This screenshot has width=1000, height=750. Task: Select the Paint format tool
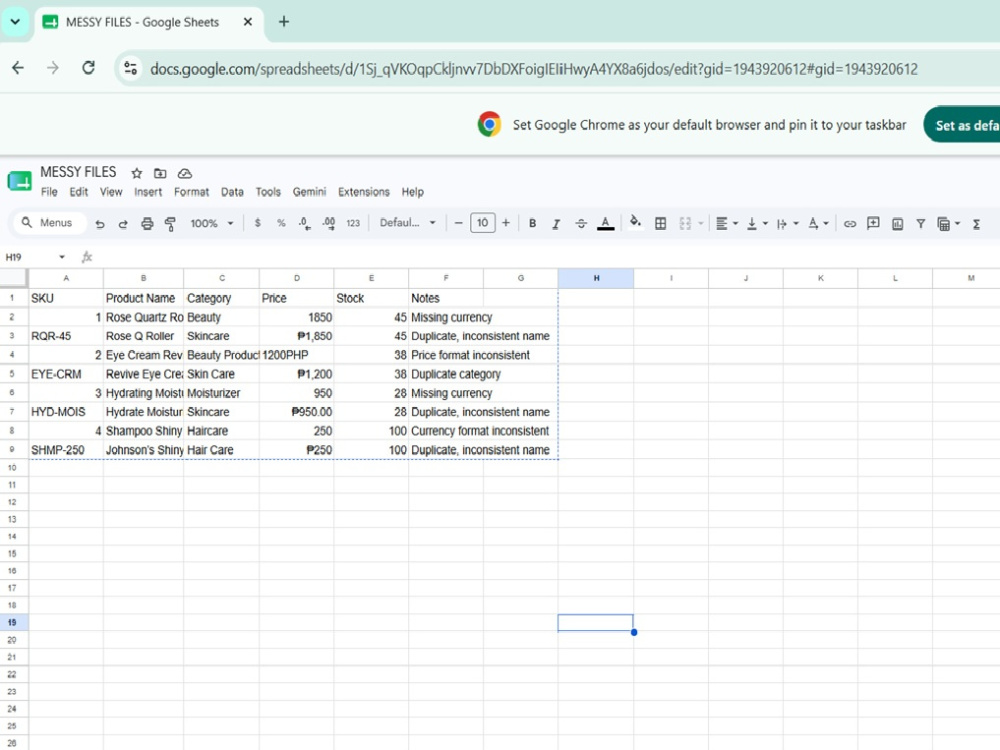tap(170, 224)
